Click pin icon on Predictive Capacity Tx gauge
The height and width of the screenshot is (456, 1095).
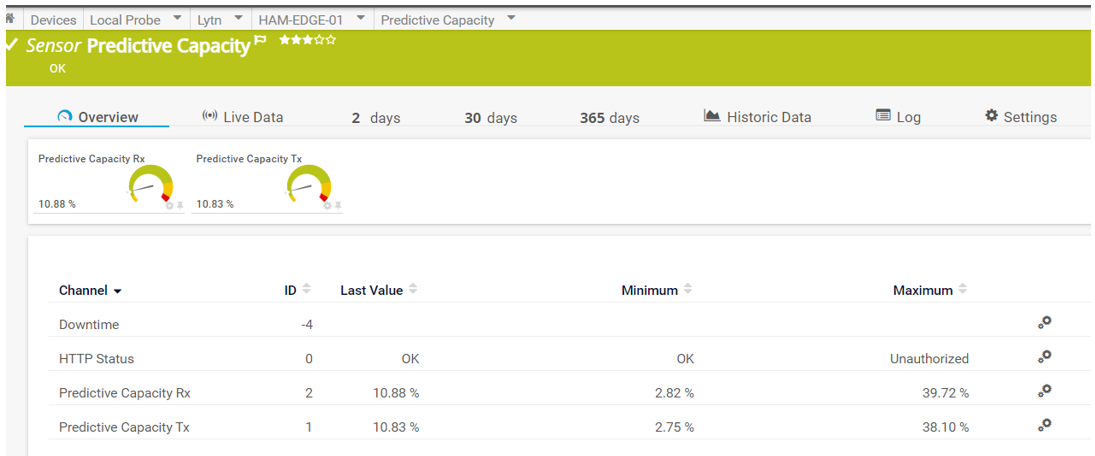point(338,205)
